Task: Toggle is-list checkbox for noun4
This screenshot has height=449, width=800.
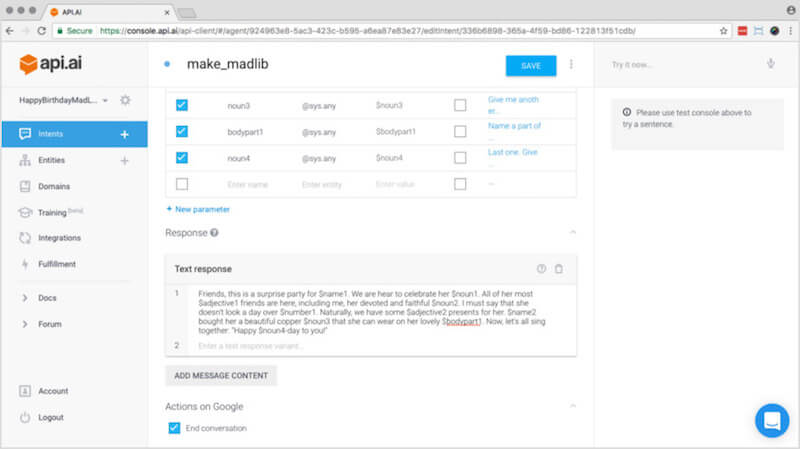Action: pos(460,158)
